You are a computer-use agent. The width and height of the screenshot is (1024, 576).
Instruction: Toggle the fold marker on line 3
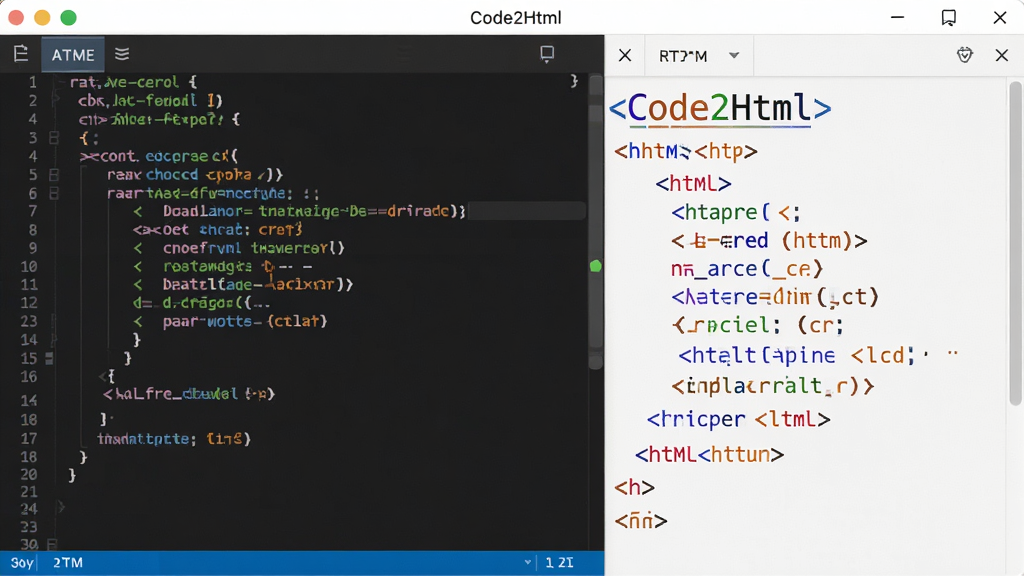54,138
